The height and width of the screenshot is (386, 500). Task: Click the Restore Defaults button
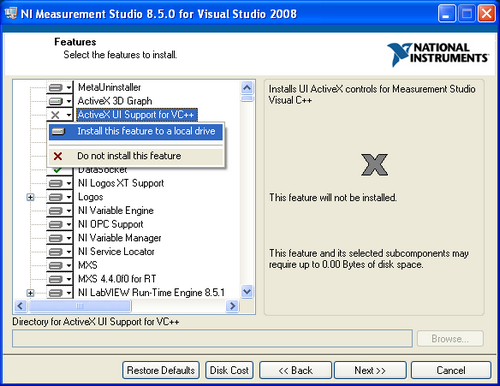click(161, 370)
